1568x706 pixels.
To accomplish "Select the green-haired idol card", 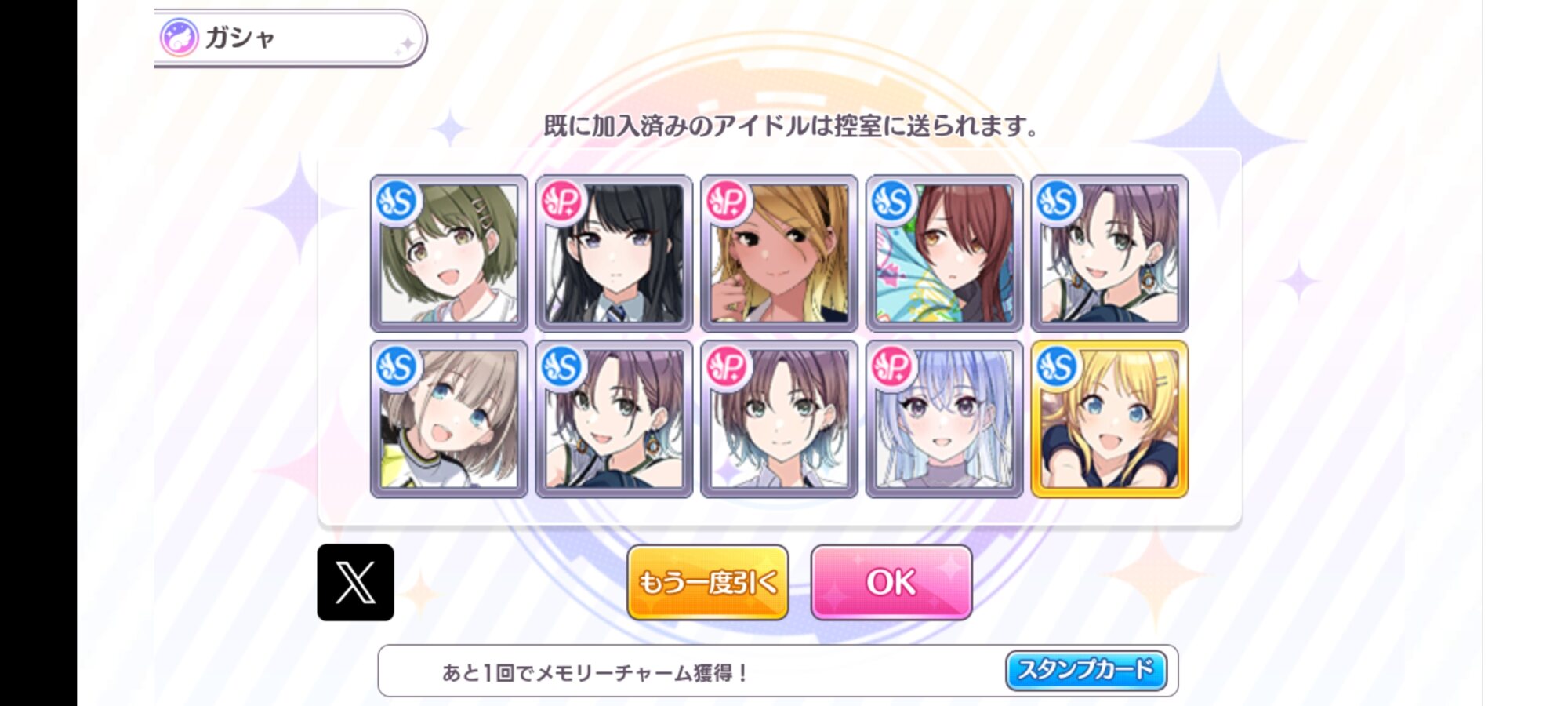I will [x=448, y=253].
